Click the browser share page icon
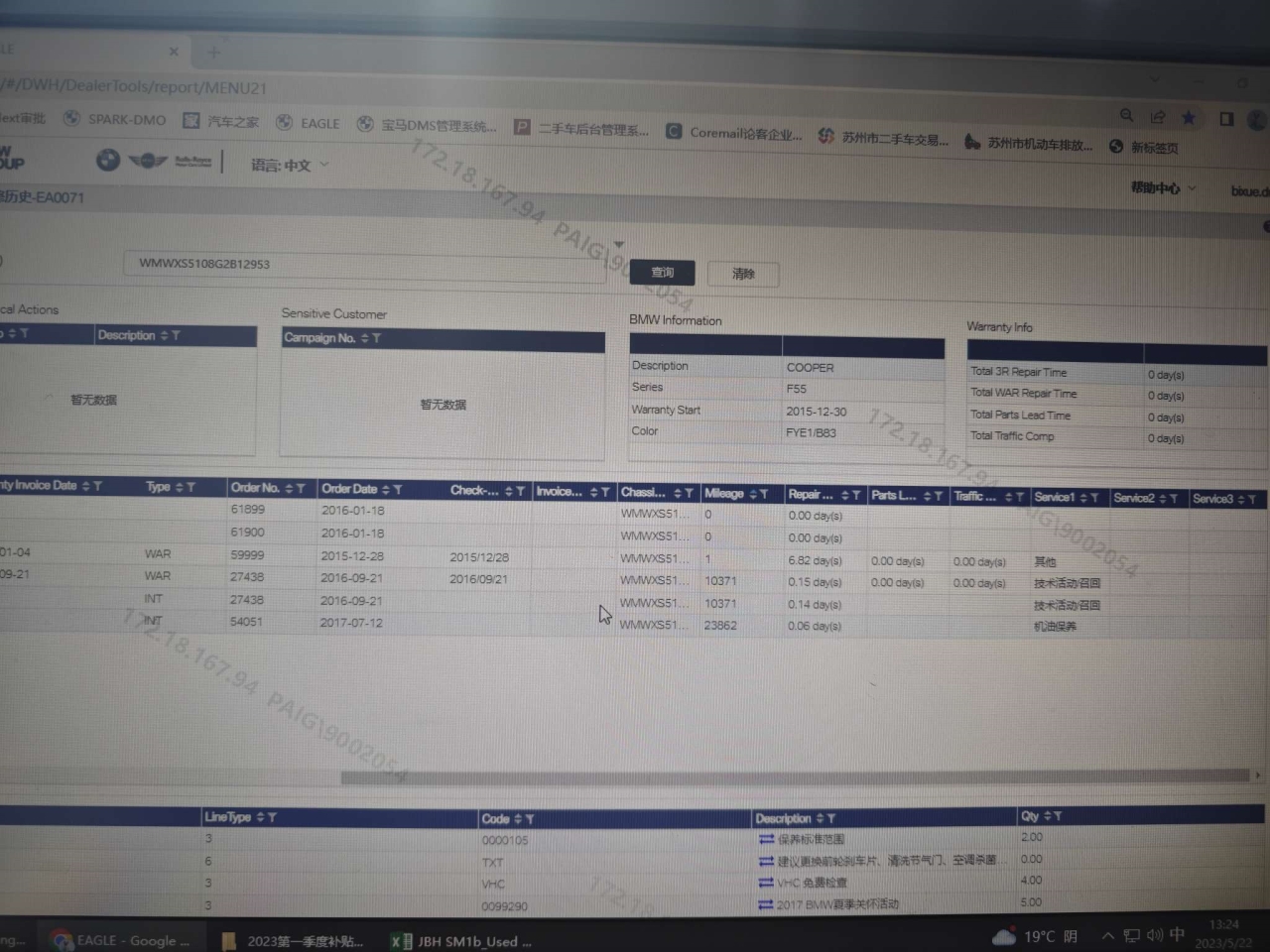Screen dimensions: 1270x952 (x=1157, y=117)
